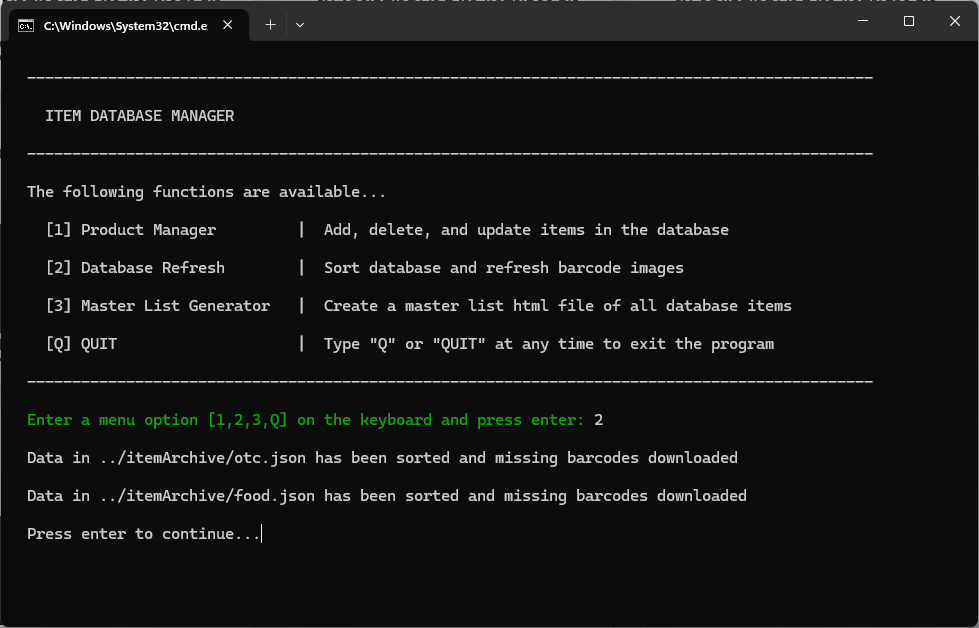Click the ITEM DATABASE MANAGER heading

tap(139, 116)
